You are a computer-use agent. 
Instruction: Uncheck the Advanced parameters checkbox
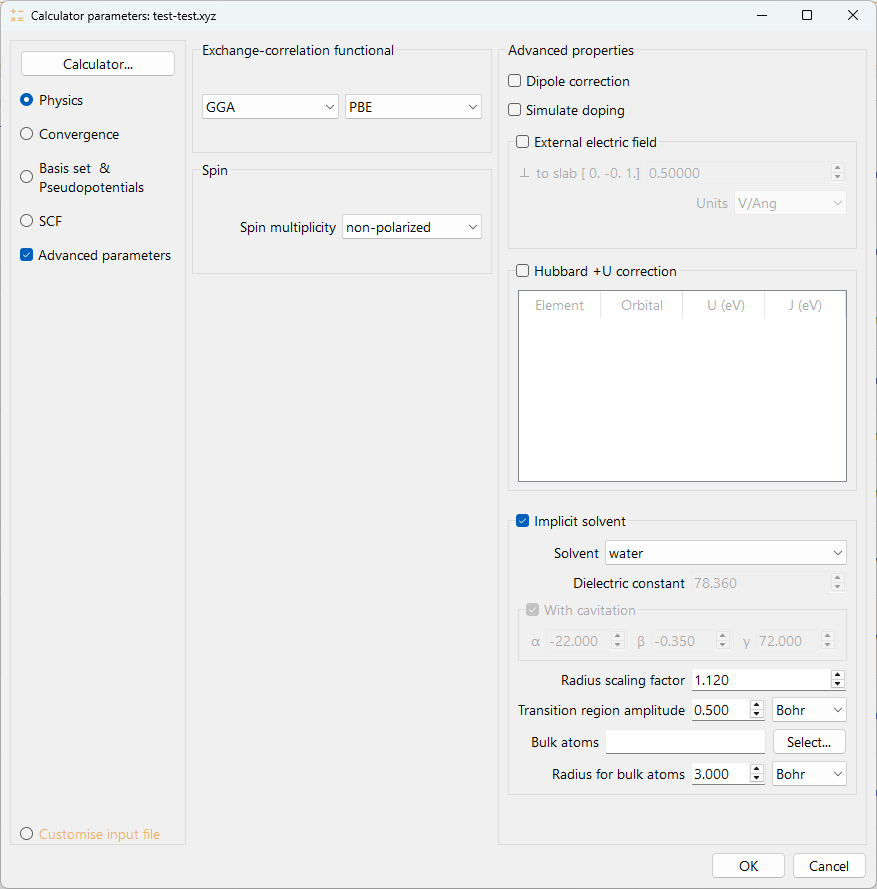tap(27, 256)
